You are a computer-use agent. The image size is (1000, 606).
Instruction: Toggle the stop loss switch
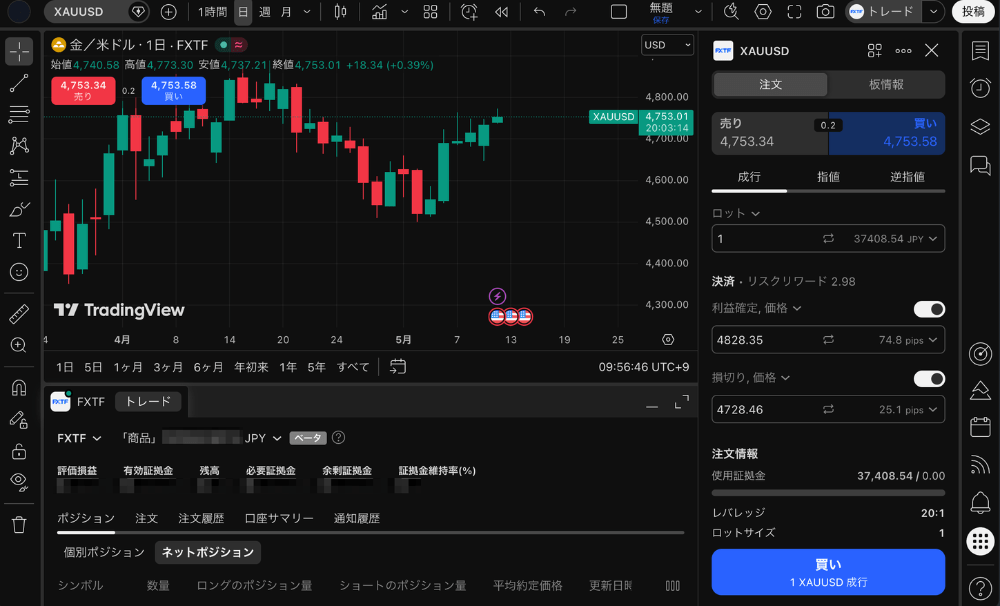(929, 379)
